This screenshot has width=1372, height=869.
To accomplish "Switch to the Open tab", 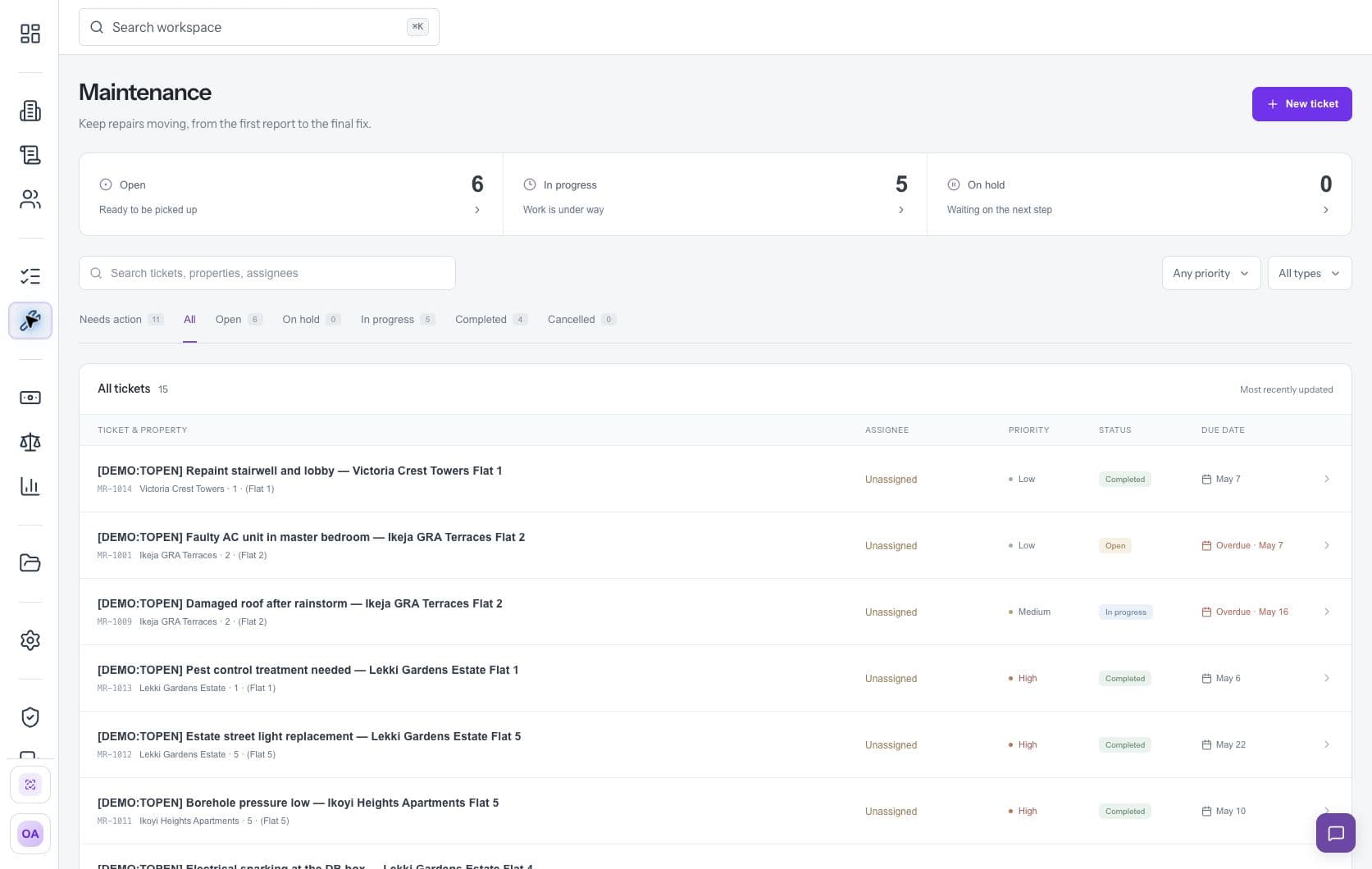I will click(x=239, y=320).
